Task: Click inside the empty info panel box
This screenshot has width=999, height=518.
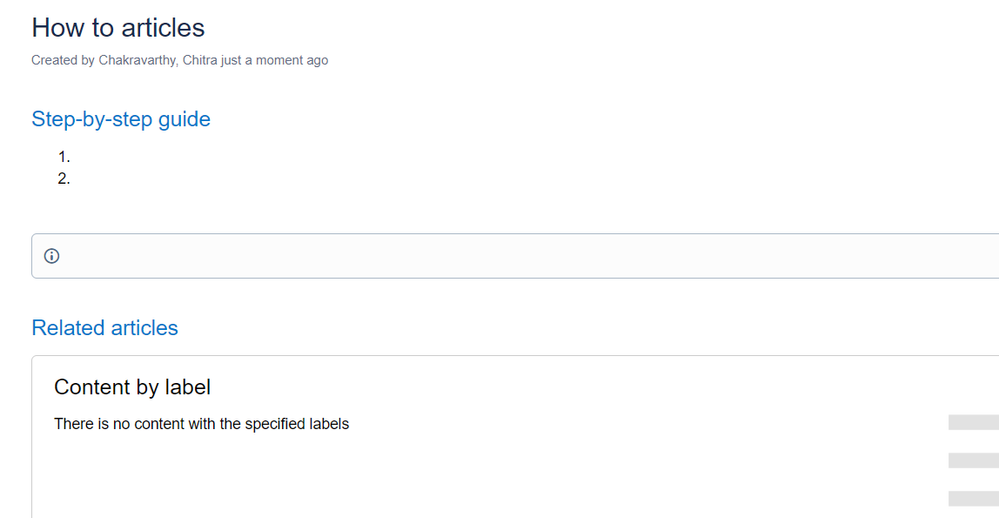Action: click(515, 256)
